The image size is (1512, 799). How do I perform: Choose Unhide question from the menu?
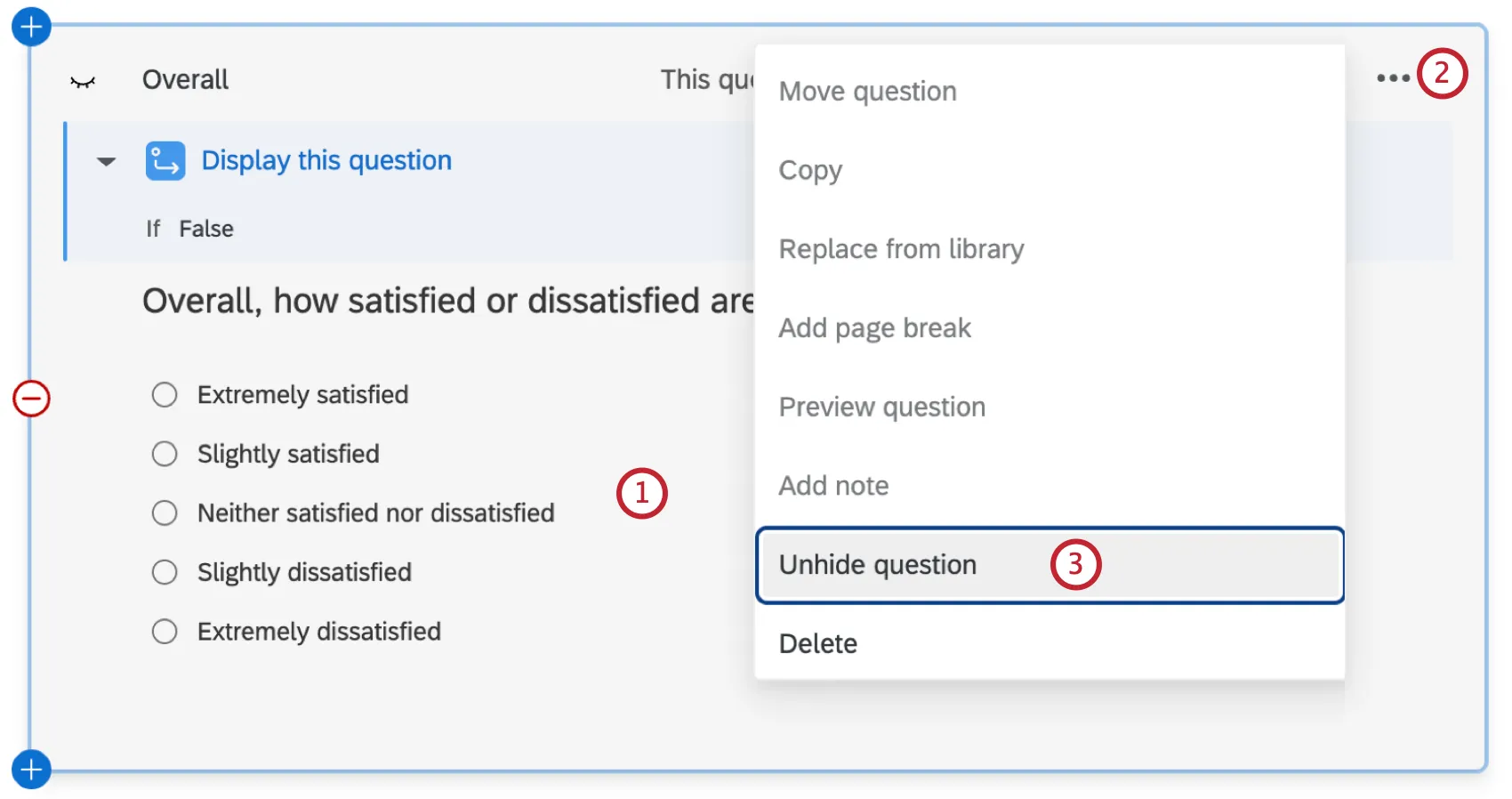point(1050,565)
